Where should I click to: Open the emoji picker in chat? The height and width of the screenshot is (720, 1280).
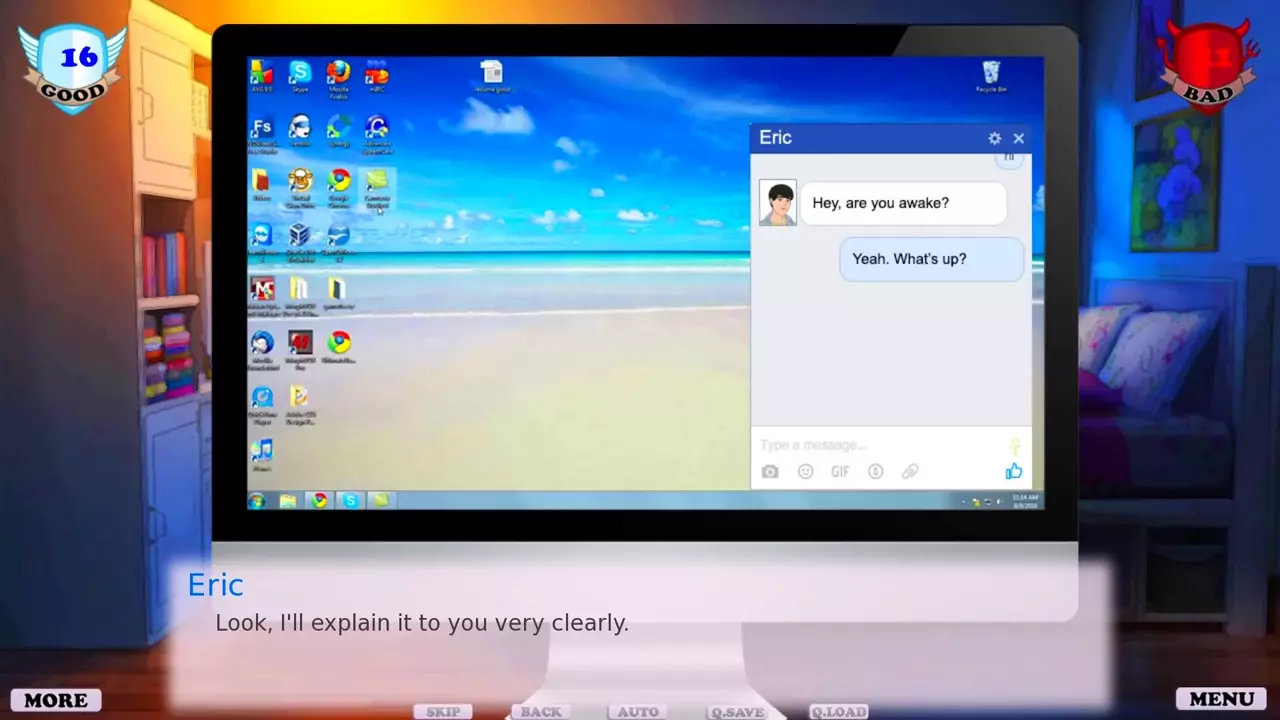[805, 472]
